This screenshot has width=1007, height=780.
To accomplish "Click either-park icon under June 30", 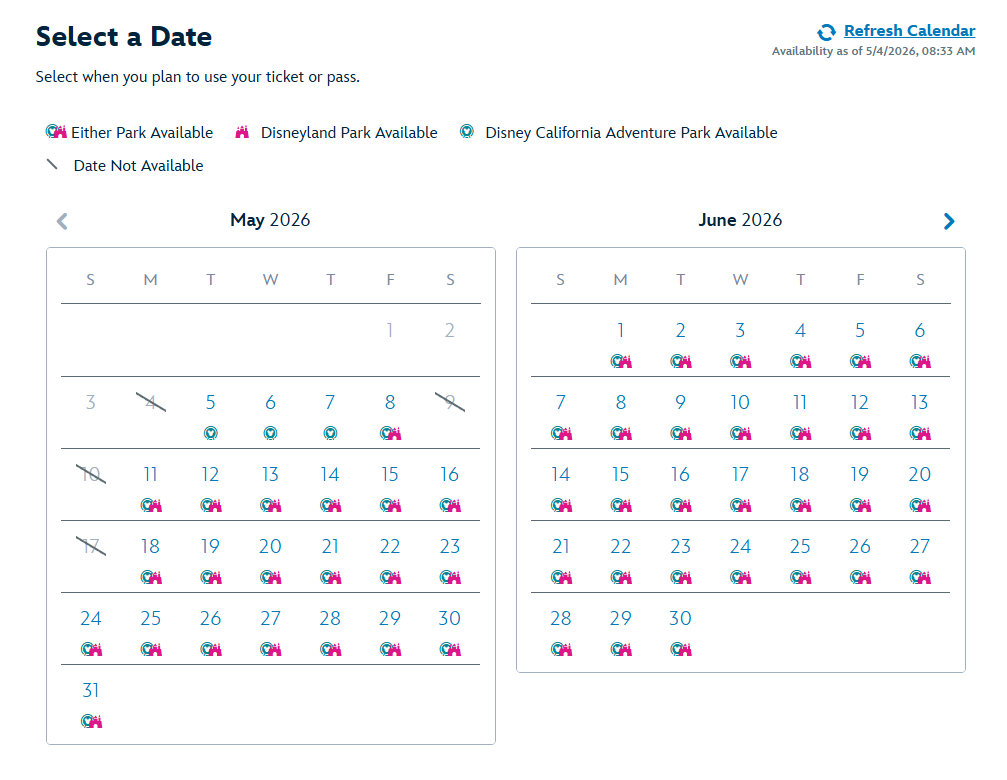I will coord(681,649).
